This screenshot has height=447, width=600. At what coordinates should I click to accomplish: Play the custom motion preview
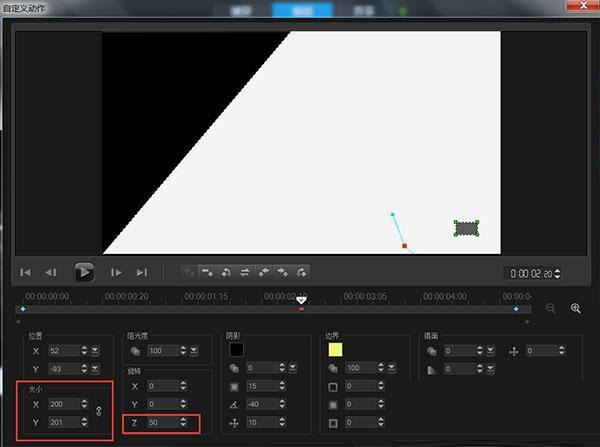click(84, 272)
